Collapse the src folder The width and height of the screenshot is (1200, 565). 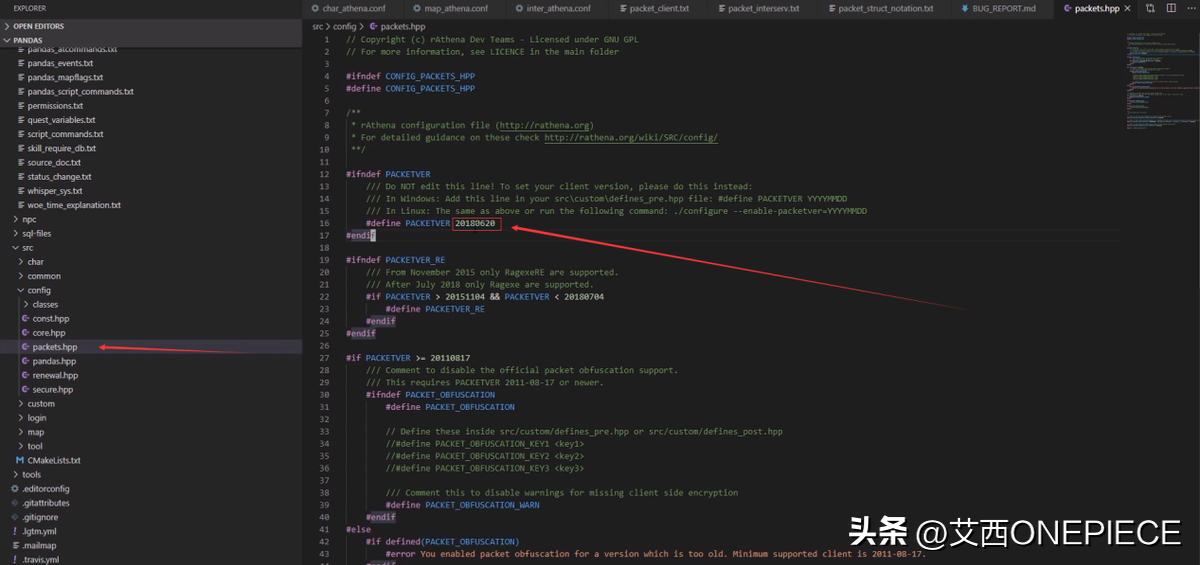click(x=15, y=247)
